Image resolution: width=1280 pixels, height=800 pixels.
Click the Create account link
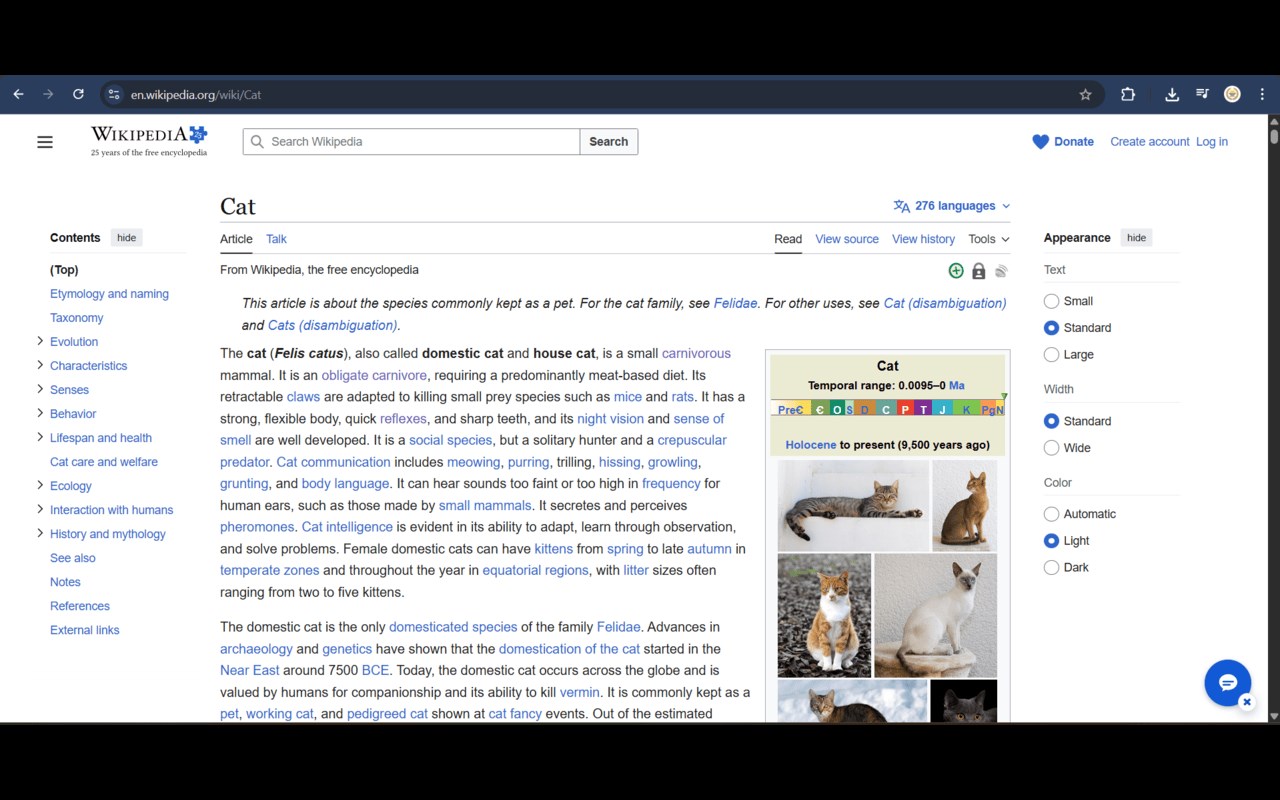1150,142
